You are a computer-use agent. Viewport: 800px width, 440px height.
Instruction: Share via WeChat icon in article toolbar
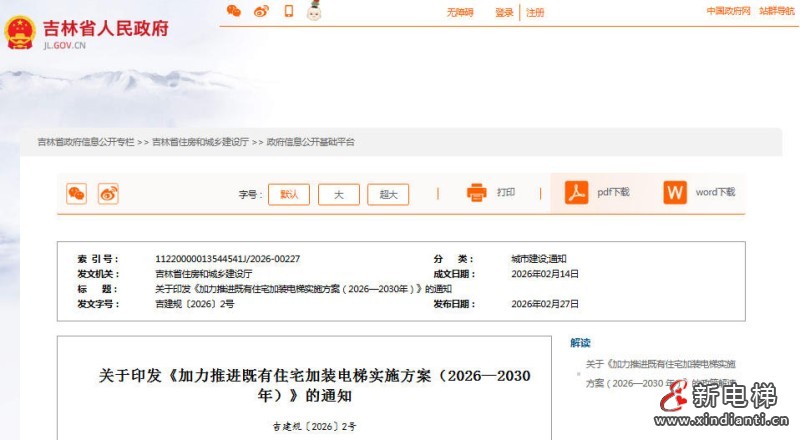pyautogui.click(x=77, y=194)
